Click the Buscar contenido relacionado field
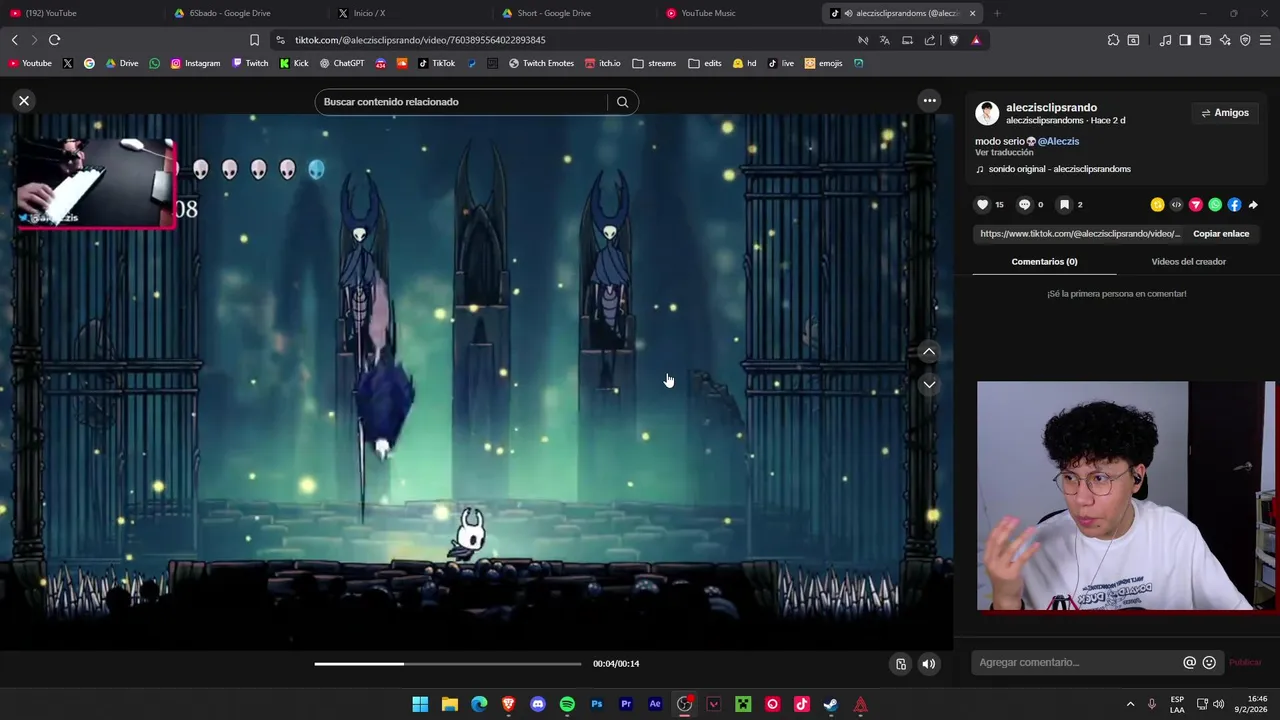This screenshot has width=1280, height=720. pyautogui.click(x=462, y=102)
